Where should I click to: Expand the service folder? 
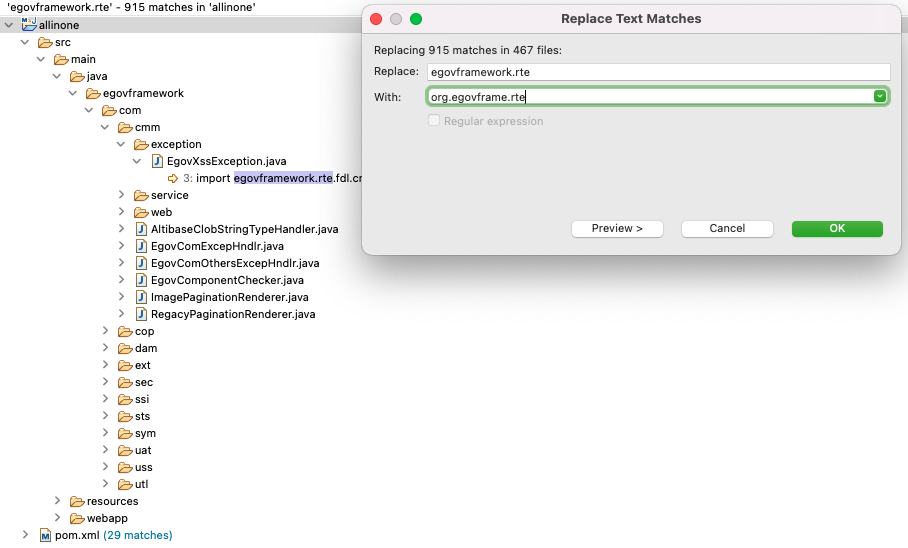click(122, 195)
